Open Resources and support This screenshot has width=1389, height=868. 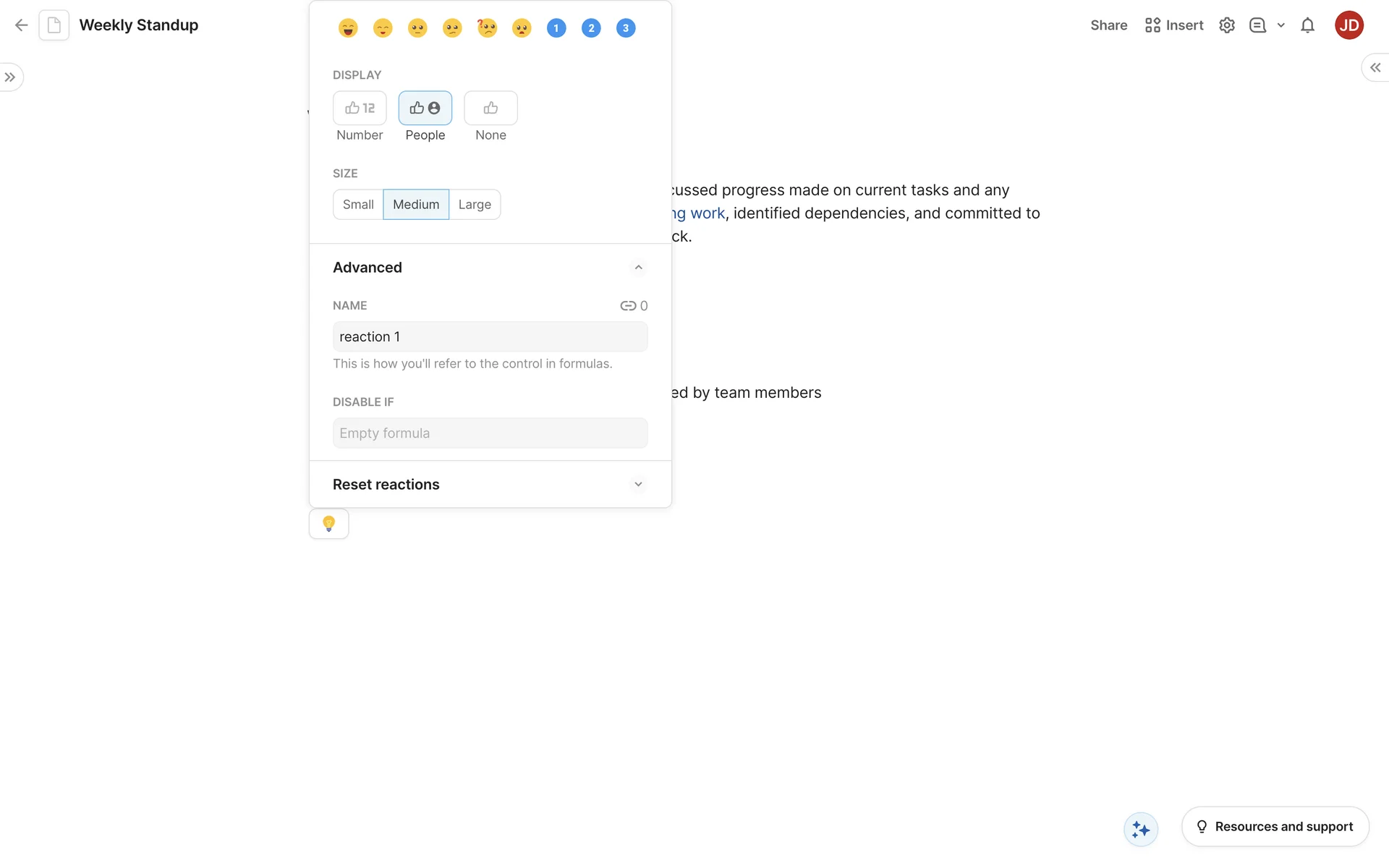click(1275, 827)
